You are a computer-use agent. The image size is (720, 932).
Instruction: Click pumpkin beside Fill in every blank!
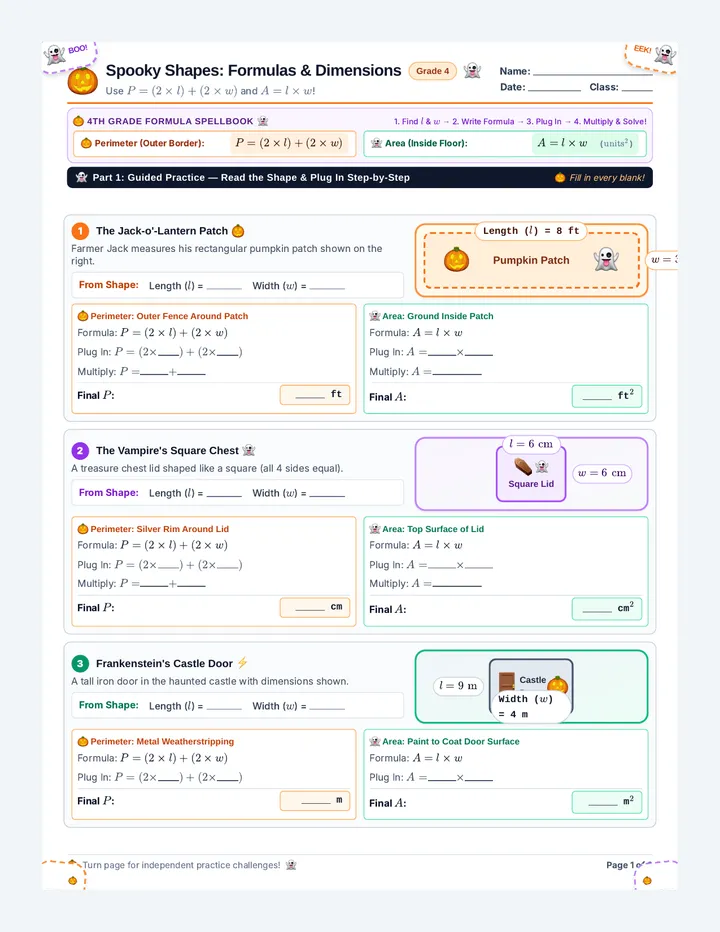(x=559, y=178)
